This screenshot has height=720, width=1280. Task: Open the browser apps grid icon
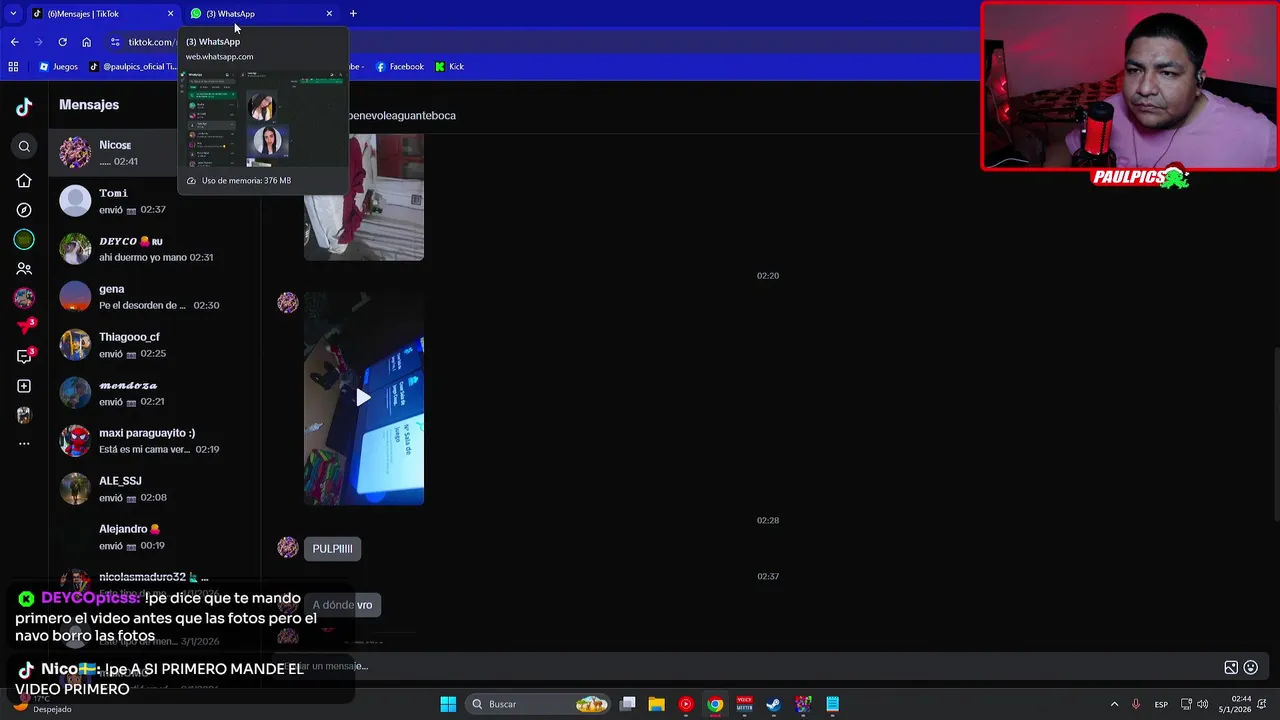click(x=13, y=67)
